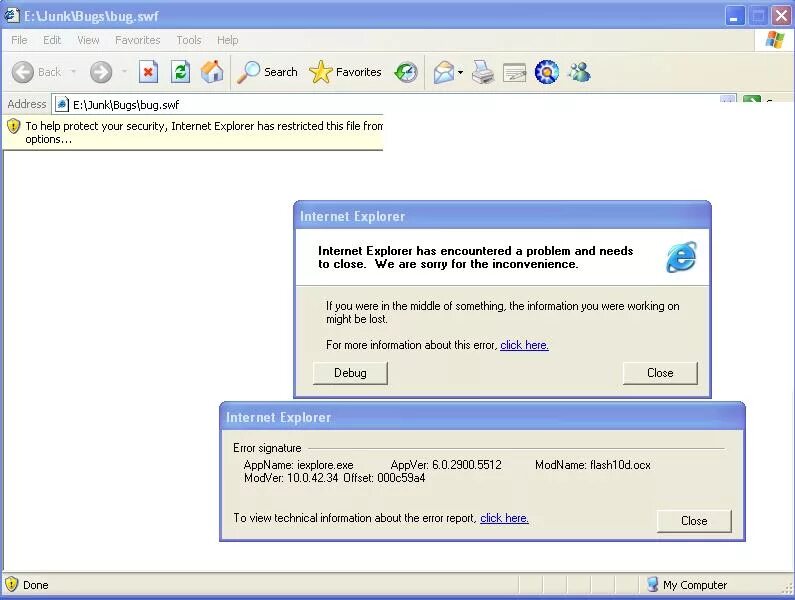795x600 pixels.
Task: Expand the Mail dropdown arrow
Action: 460,73
